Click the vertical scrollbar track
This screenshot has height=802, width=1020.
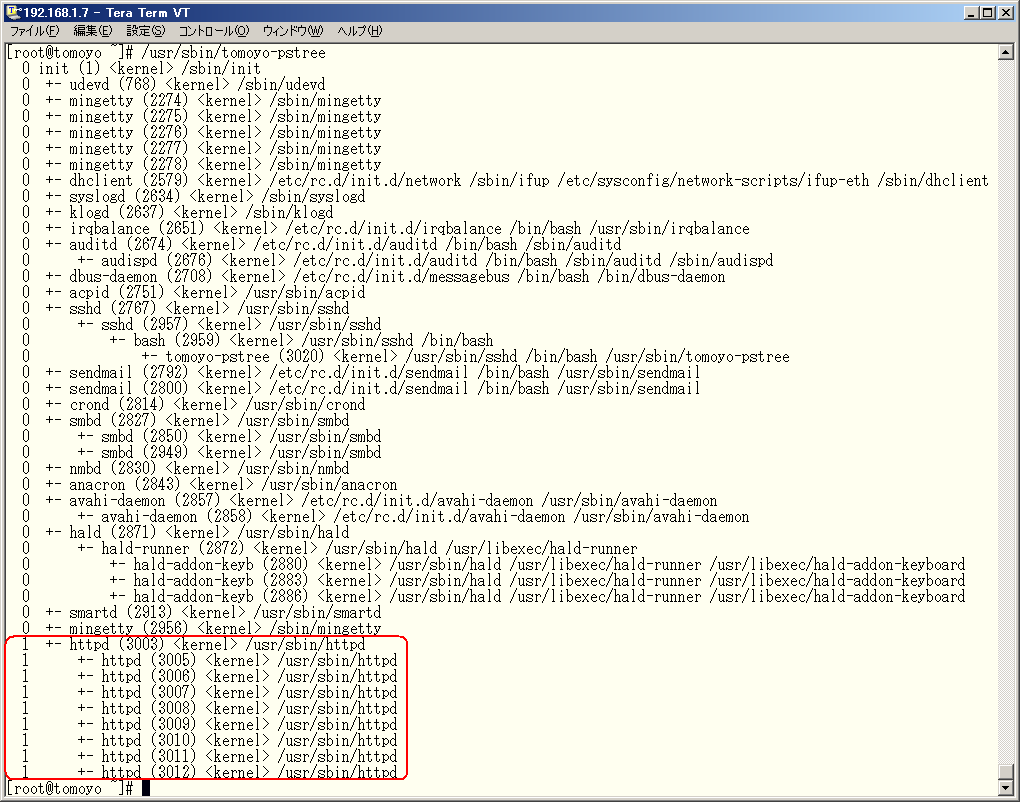1006,412
